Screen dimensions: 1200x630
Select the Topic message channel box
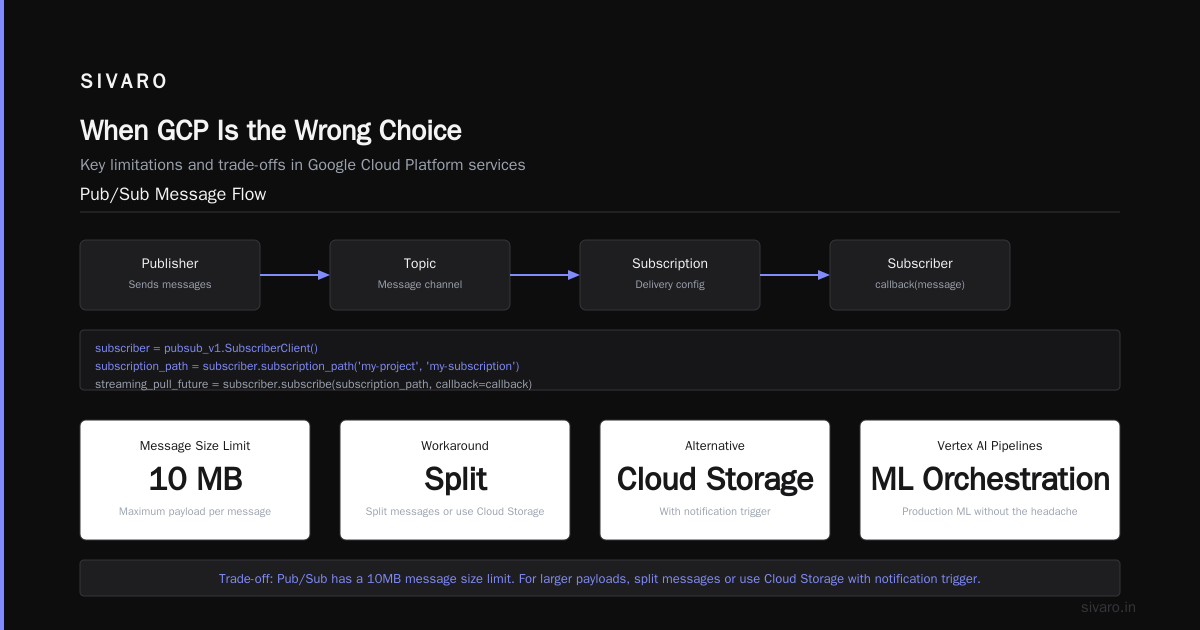420,274
